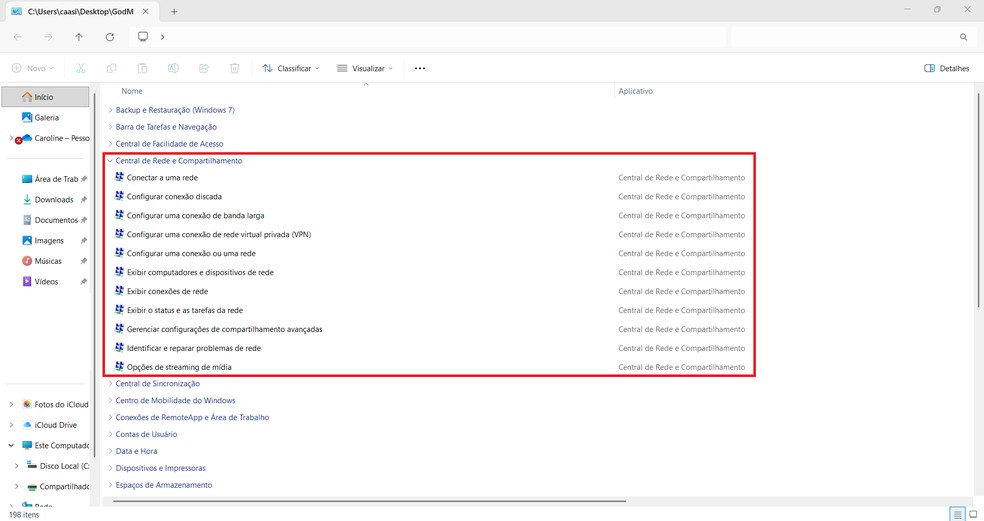Collapse the 'Central de Rede e Compartilhamento' group

(110, 161)
